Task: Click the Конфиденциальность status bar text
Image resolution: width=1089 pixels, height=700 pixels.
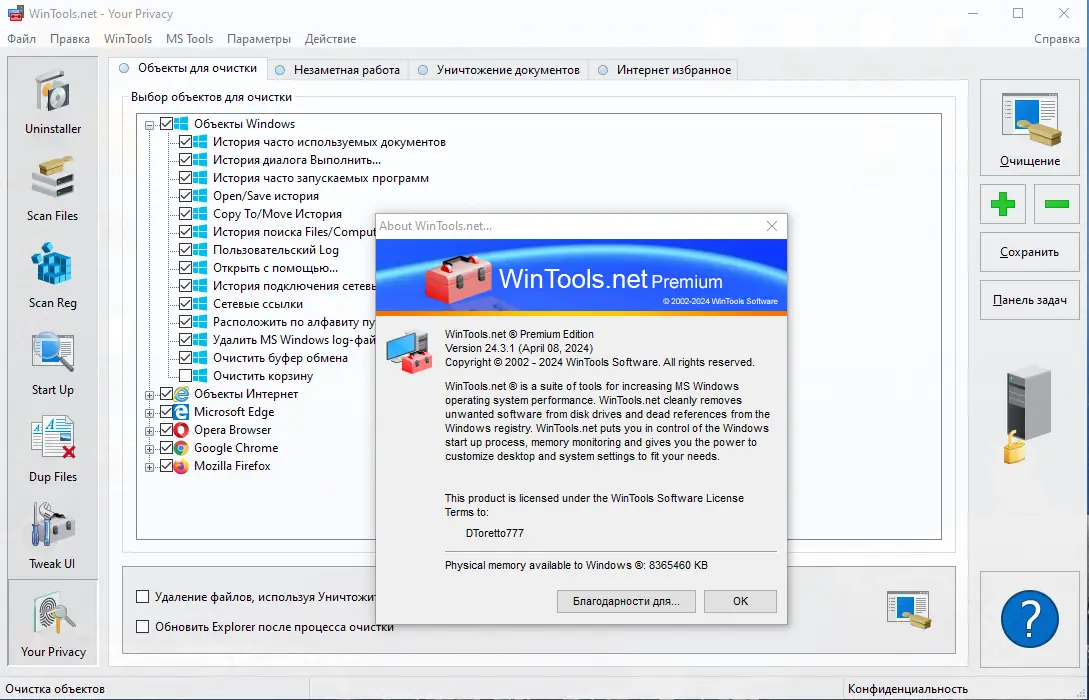Action: (908, 689)
